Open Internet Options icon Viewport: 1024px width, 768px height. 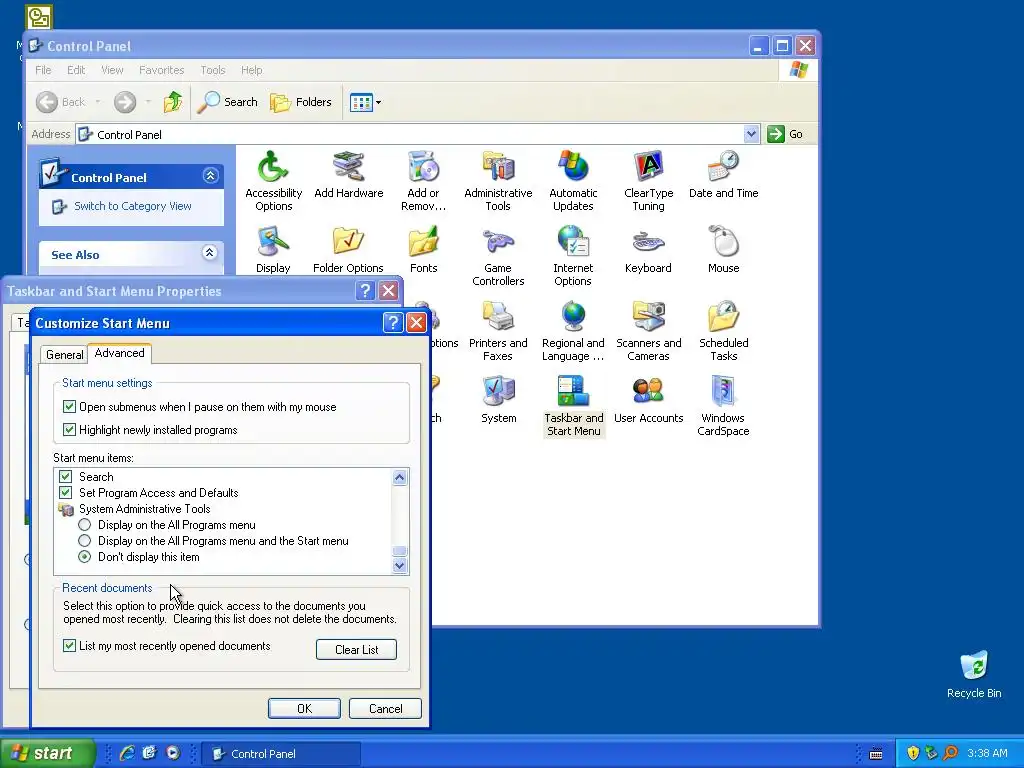tap(573, 256)
